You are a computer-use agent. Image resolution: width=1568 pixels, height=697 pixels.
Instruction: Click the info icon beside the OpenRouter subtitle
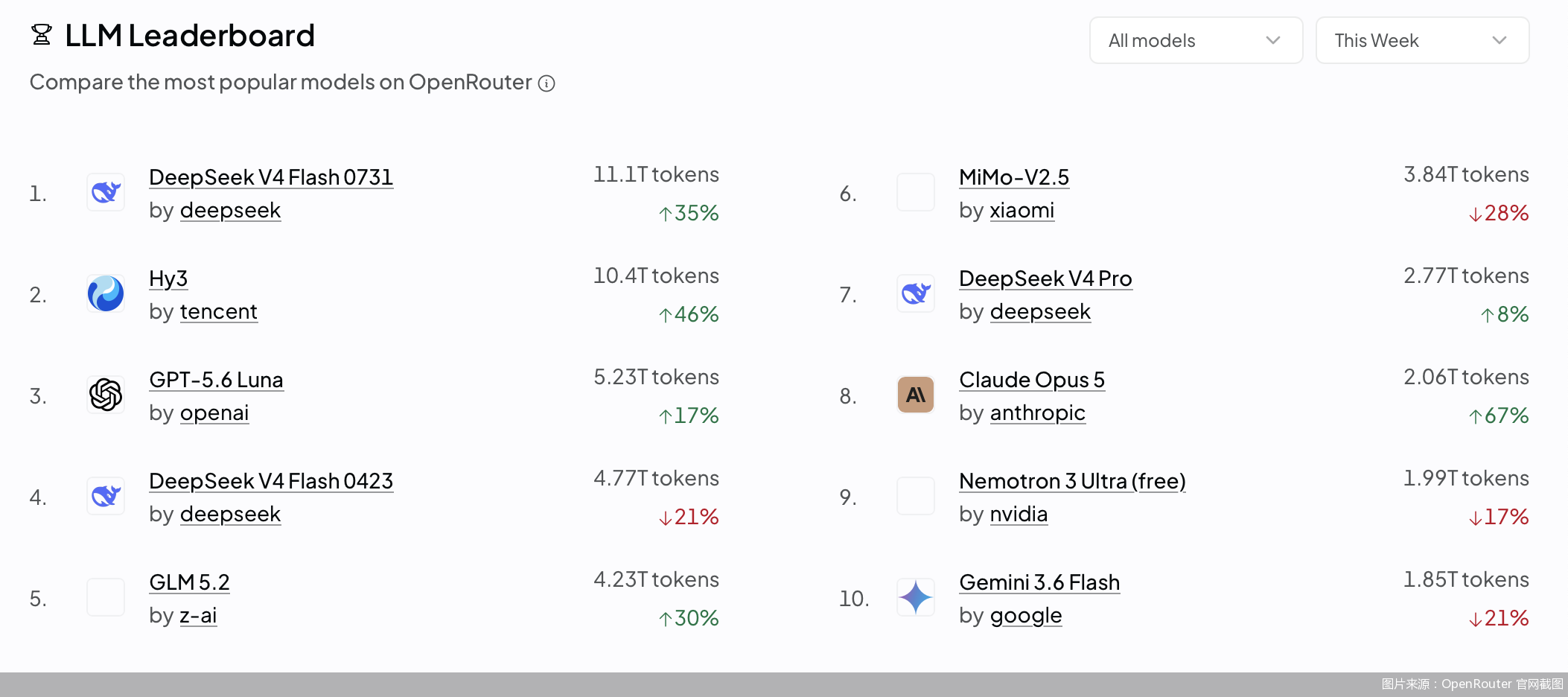click(546, 83)
